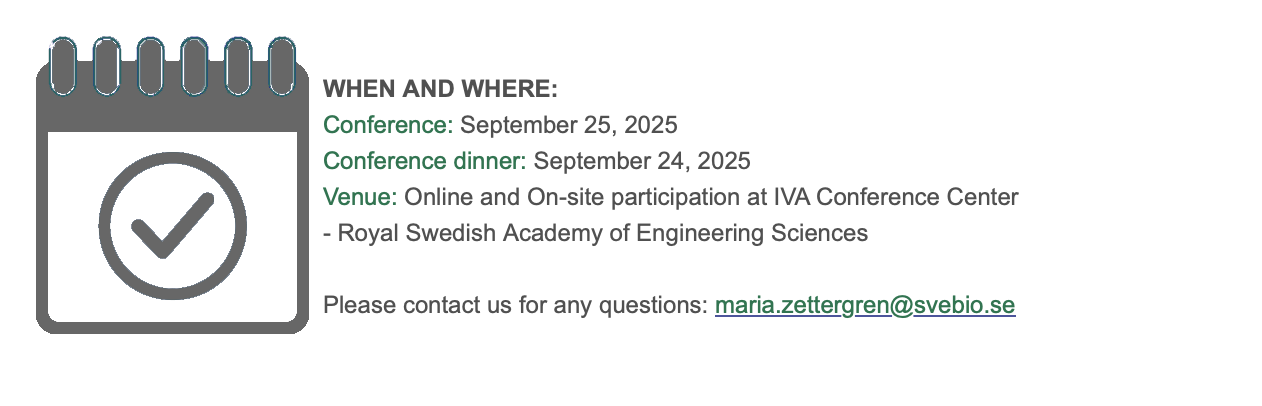The image size is (1262, 406).
Task: Click the leftmost spiral ring on the calendar
Action: pyautogui.click(x=63, y=66)
